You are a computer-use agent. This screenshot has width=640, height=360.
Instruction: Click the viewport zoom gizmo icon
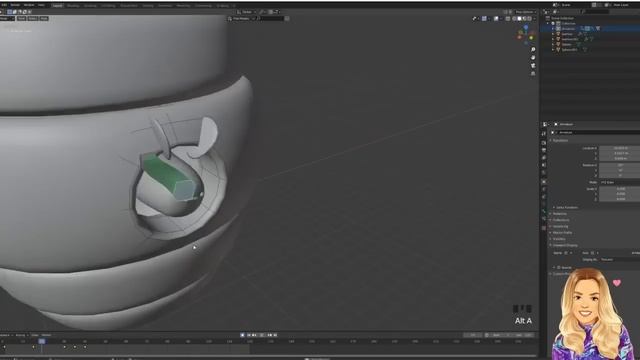(533, 49)
